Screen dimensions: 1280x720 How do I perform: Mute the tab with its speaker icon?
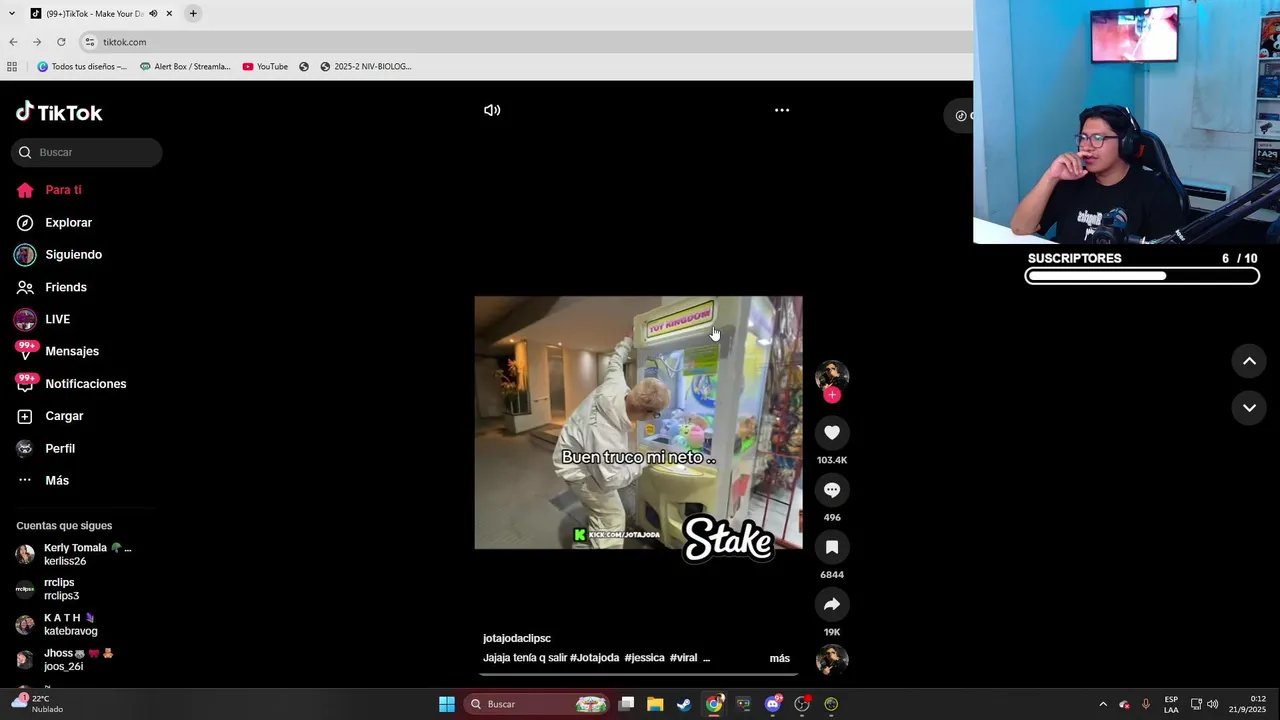pos(153,14)
